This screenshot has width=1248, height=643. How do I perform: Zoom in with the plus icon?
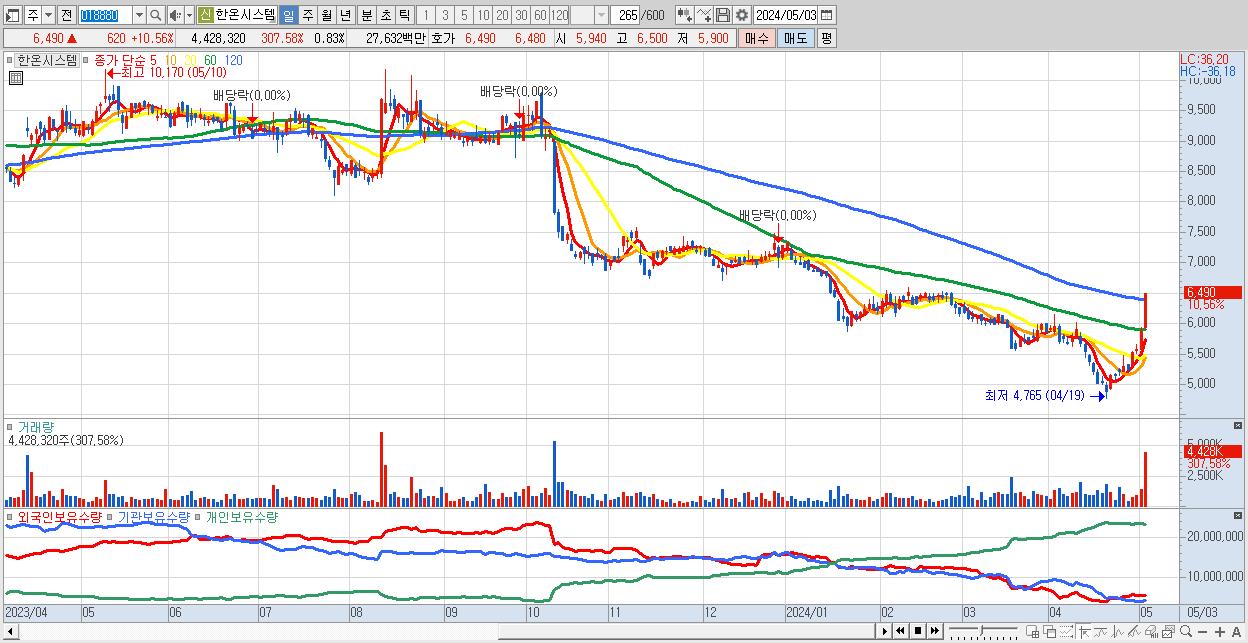pos(1220,631)
